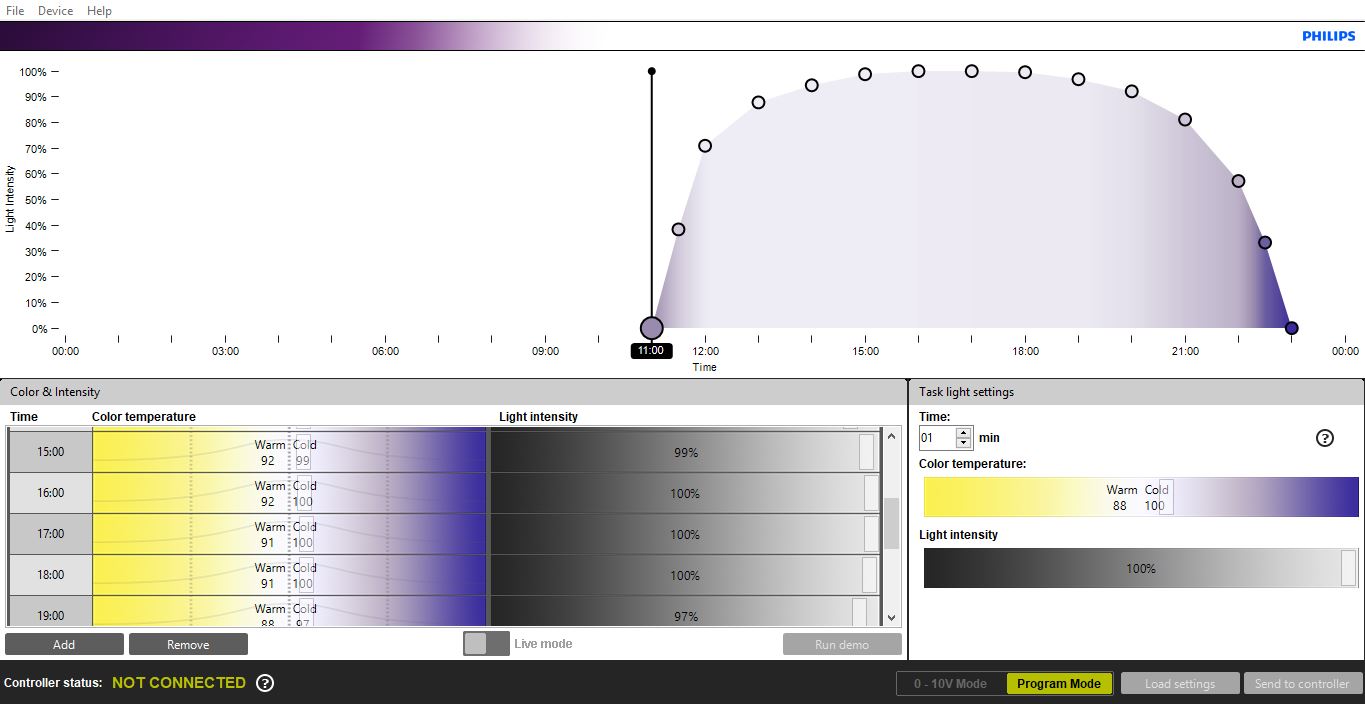Viewport: 1365px width, 704px height.
Task: Open the Help menu
Action: pyautogui.click(x=99, y=10)
